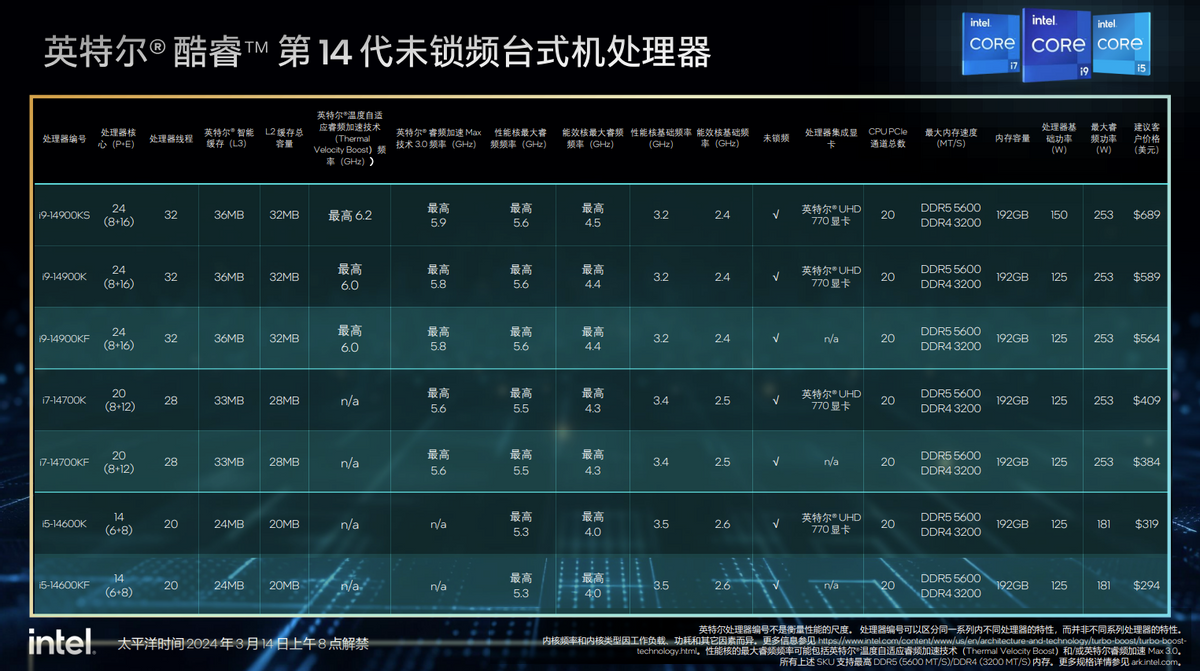The height and width of the screenshot is (671, 1200).
Task: Click the 睿频加速 Max 技术 3.0 column header
Action: (x=438, y=139)
